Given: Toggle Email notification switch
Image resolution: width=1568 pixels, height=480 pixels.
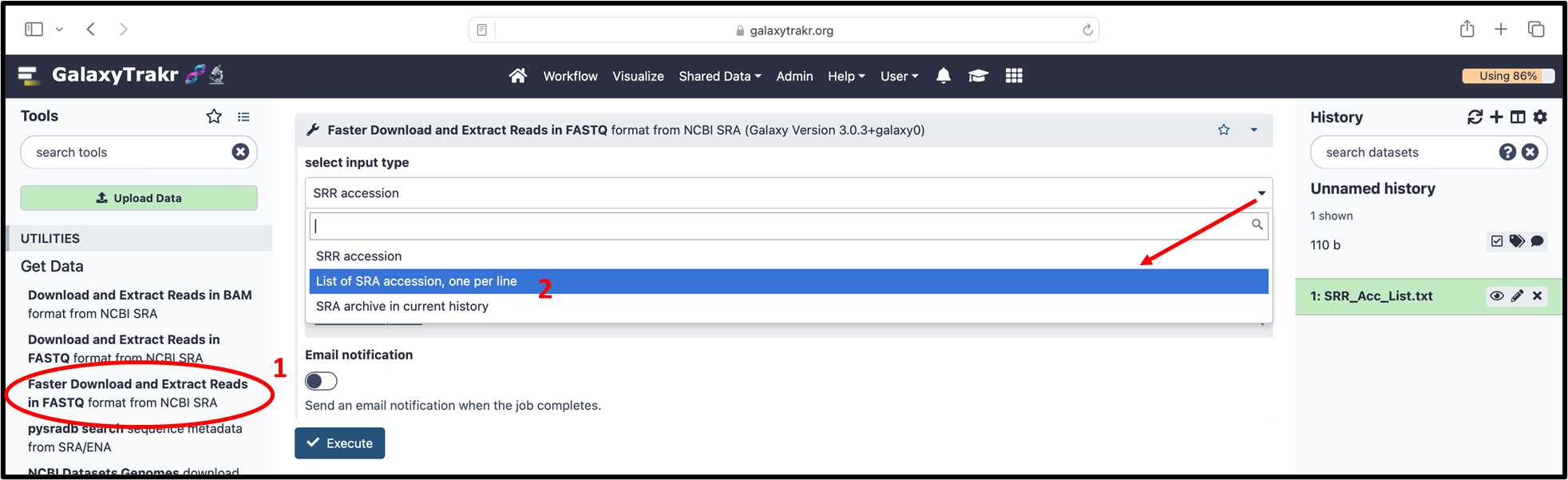Looking at the screenshot, I should click(x=321, y=381).
